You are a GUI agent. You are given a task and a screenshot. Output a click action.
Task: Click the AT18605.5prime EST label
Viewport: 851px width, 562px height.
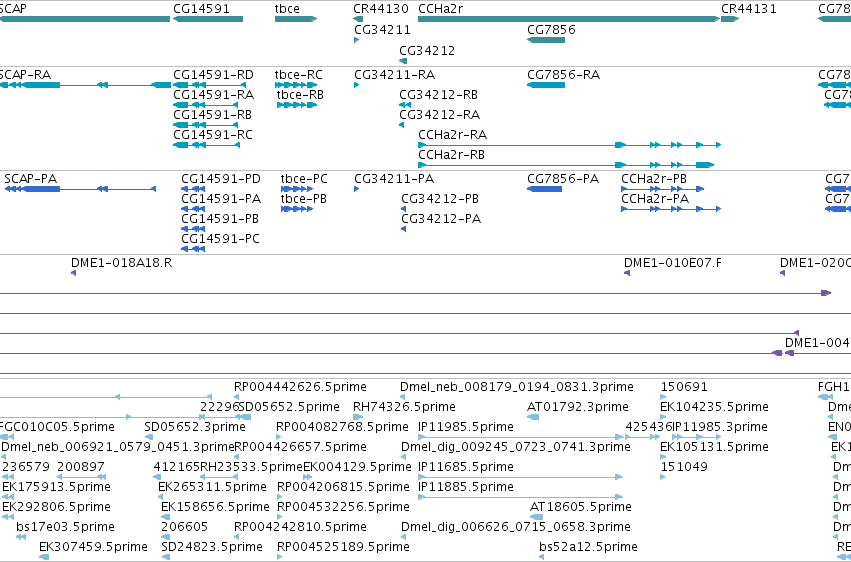pos(581,507)
